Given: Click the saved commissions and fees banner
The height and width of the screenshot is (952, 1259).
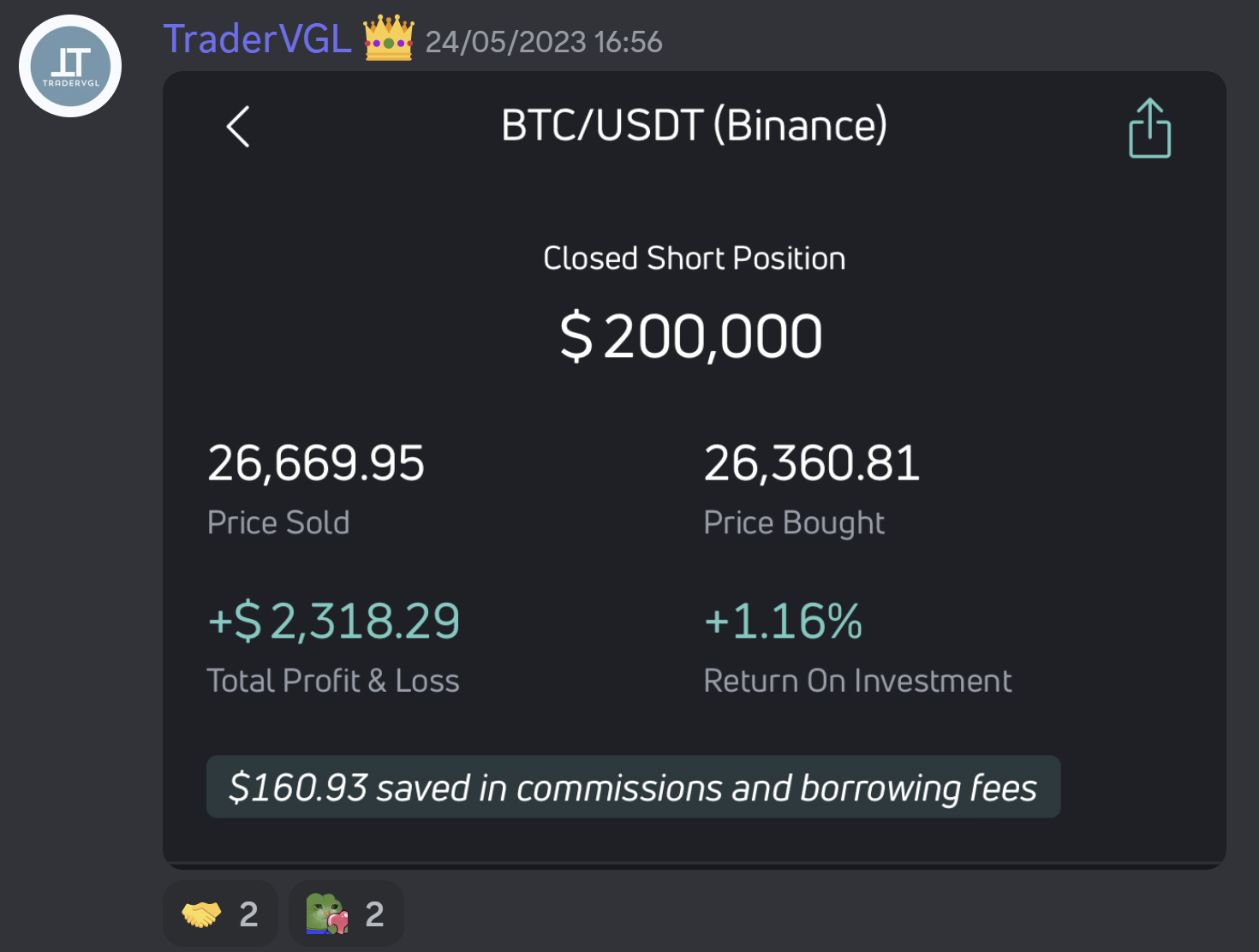Looking at the screenshot, I should (633, 787).
